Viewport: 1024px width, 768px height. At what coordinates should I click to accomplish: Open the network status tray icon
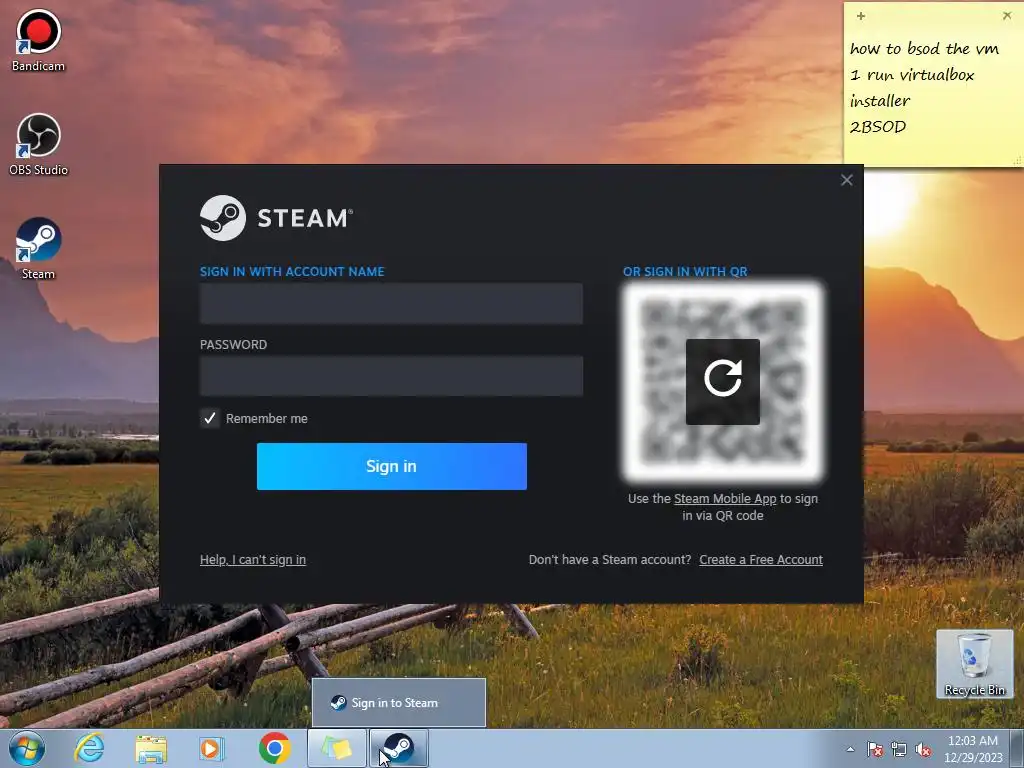(x=899, y=750)
